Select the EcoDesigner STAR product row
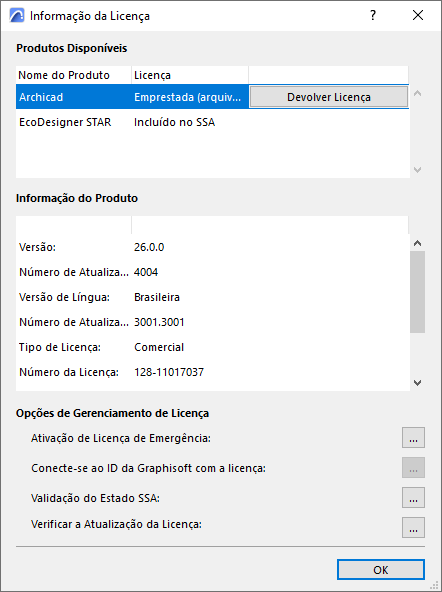The width and height of the screenshot is (442, 592). pos(212,122)
